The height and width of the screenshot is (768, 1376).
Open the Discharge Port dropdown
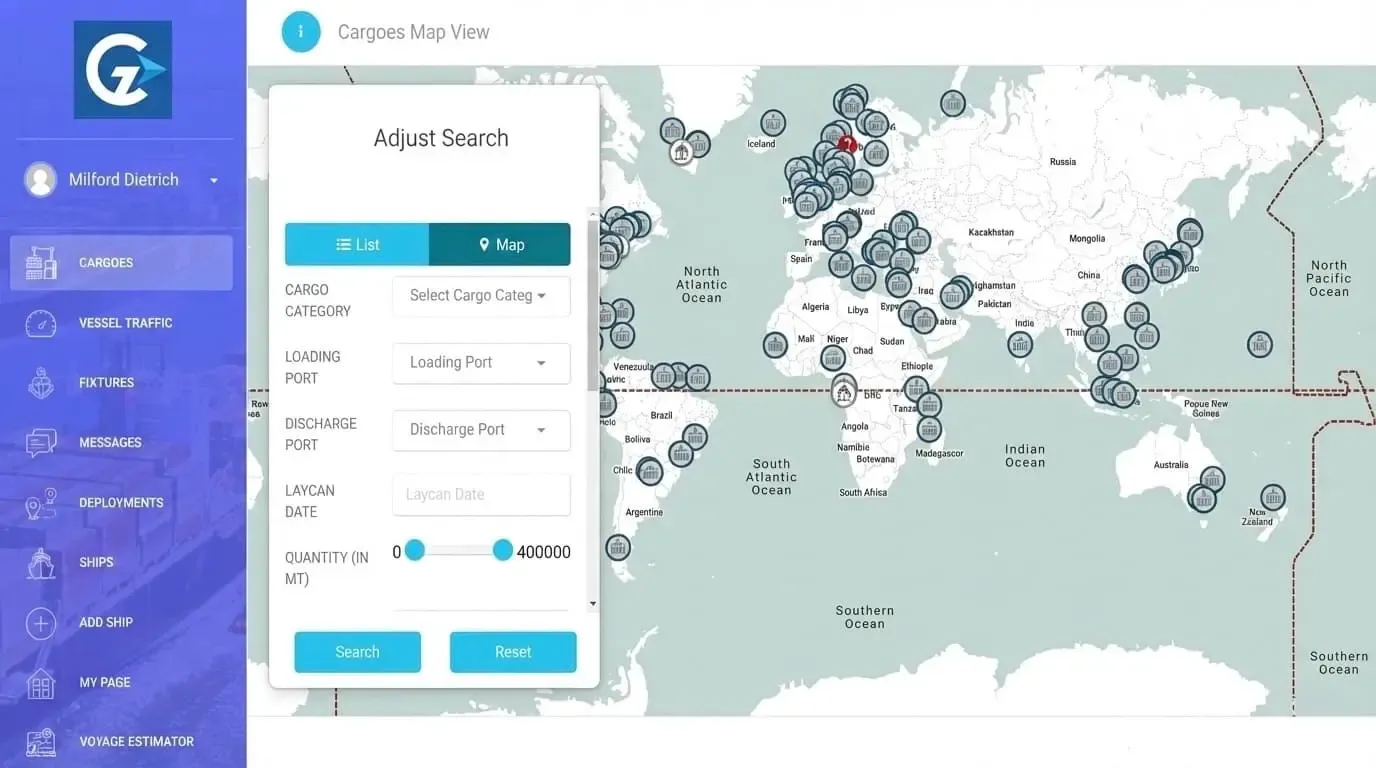coord(480,430)
